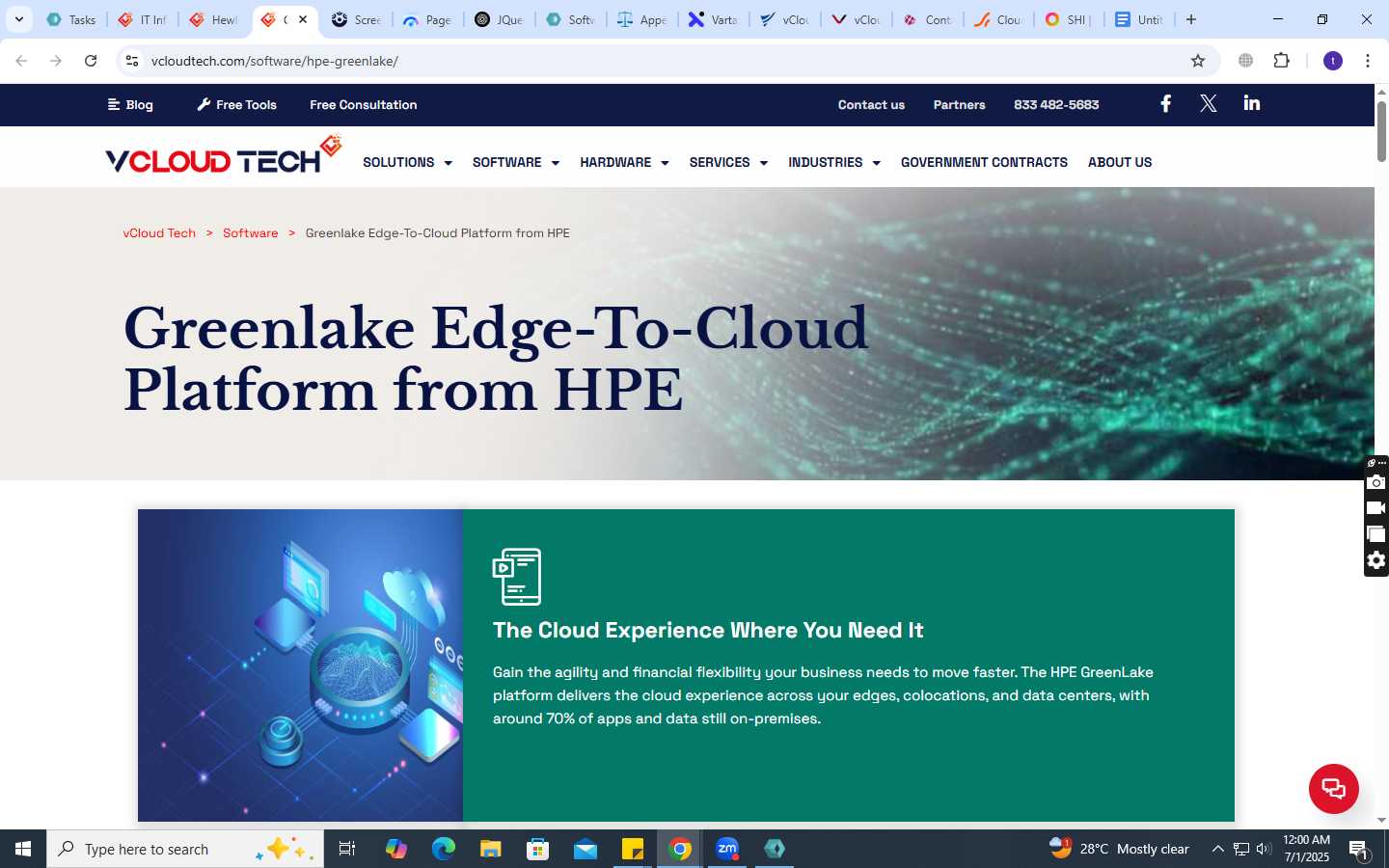
Task: Click the screenshot camera icon on side panel
Action: coord(1376,482)
